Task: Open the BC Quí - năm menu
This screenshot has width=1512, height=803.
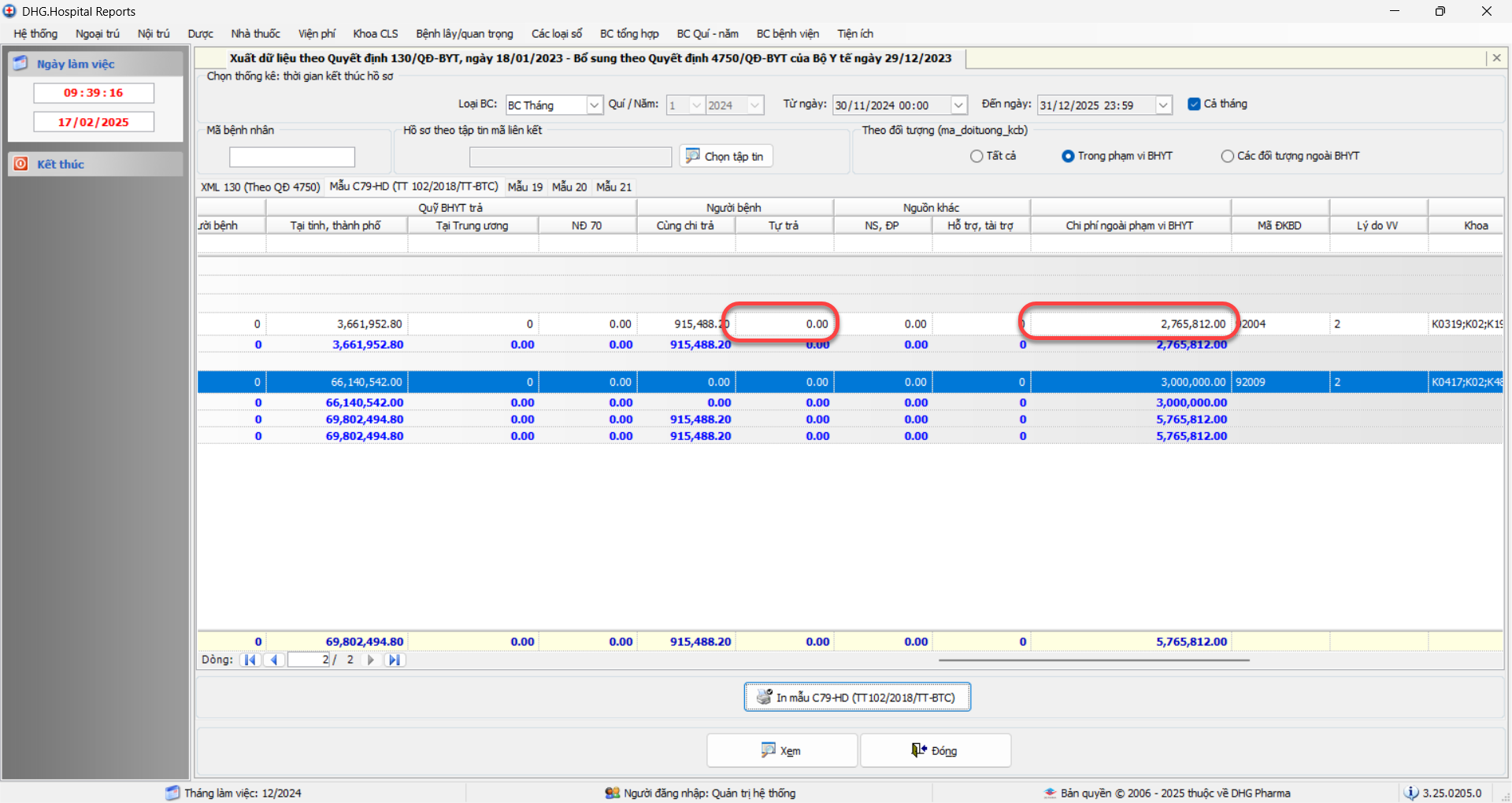Action: [x=707, y=34]
